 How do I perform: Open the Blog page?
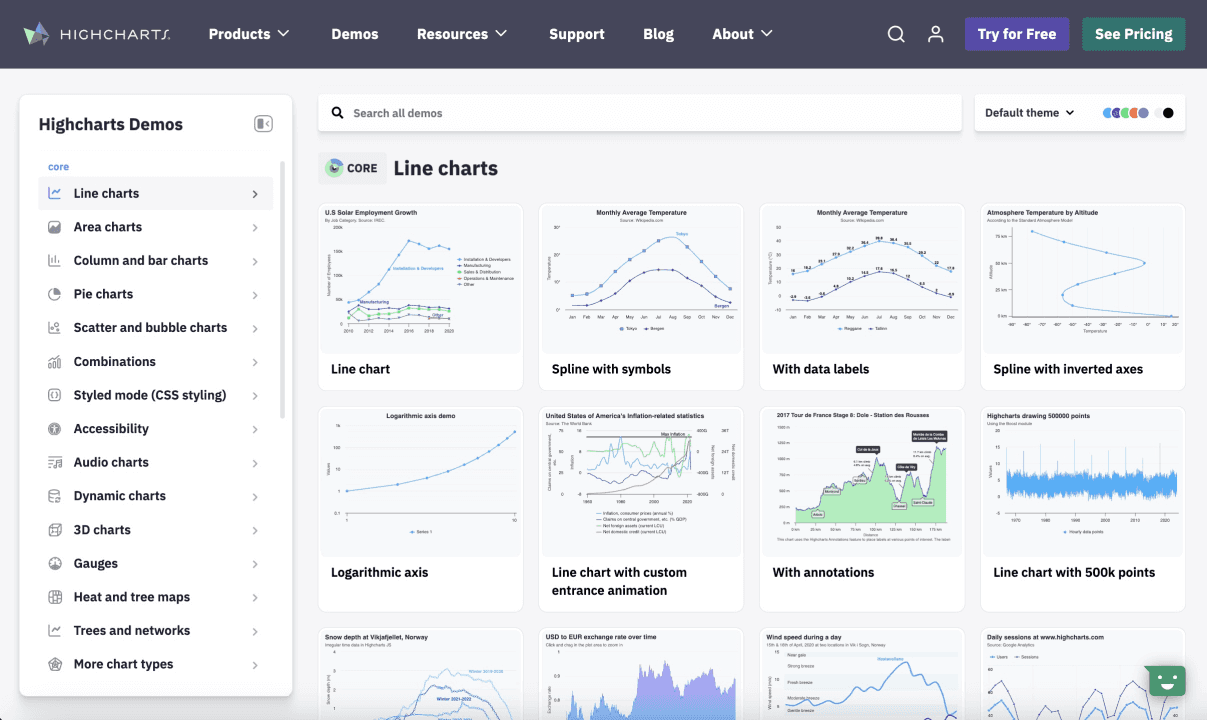click(658, 34)
